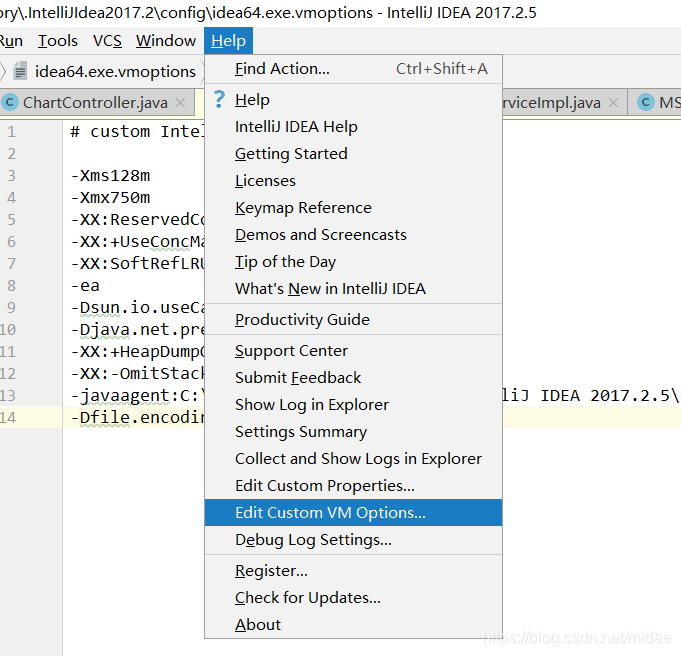Open About dialog entry
Screen dimensions: 681x656
pyautogui.click(x=353, y=624)
